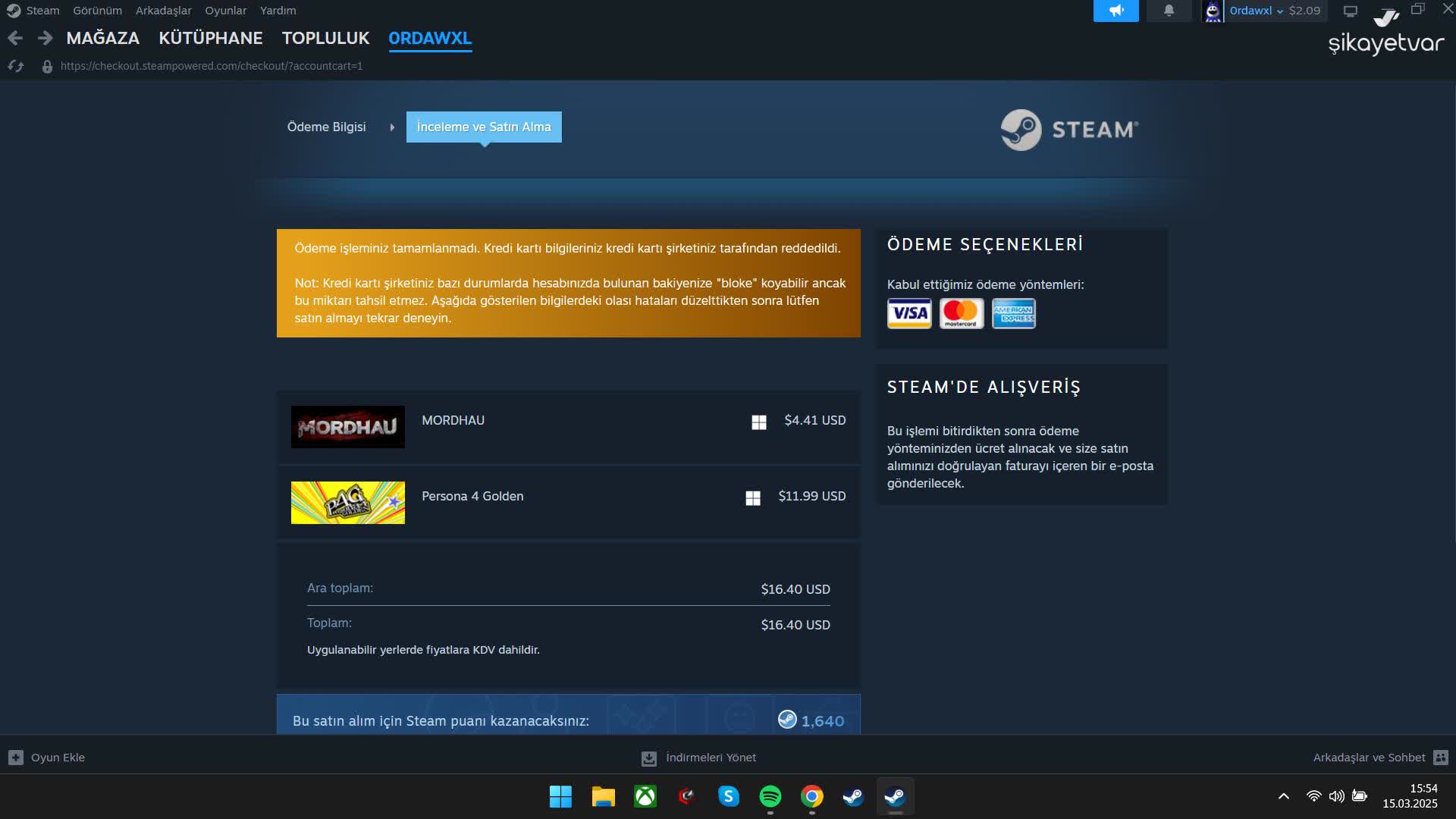Mute Steam via the speaker icon in the header
This screenshot has height=819, width=1456.
(x=1116, y=11)
